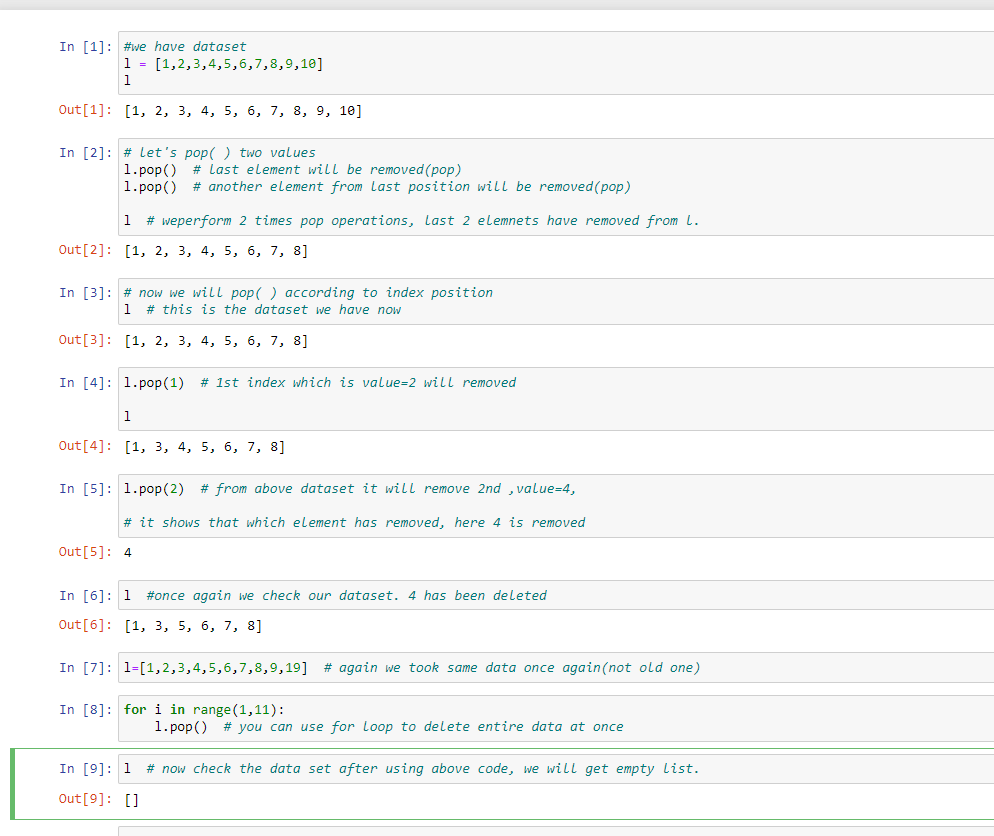This screenshot has width=994, height=836.
Task: Click the In [8]: prompt label
Action: click(86, 710)
